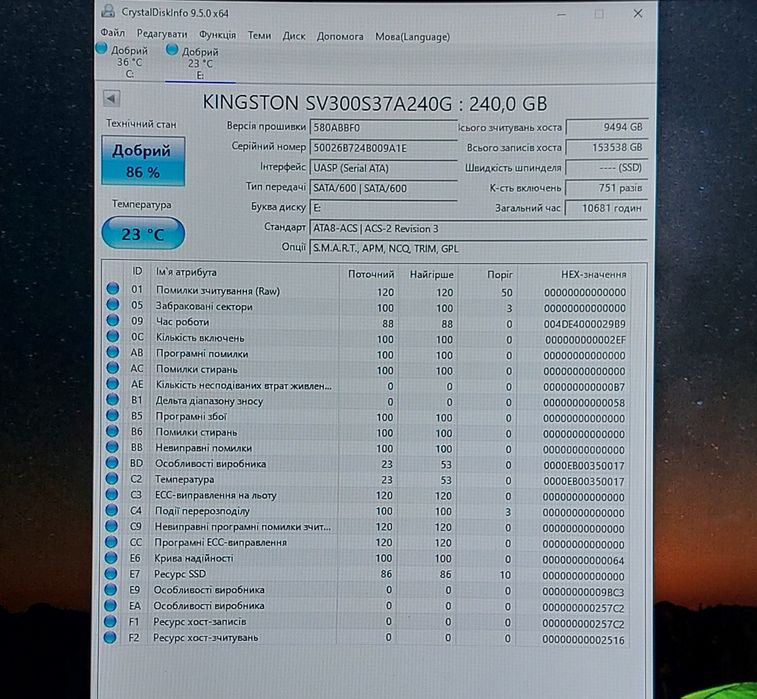Open the Редагувати menu
The width and height of the screenshot is (757, 699).
tap(162, 34)
